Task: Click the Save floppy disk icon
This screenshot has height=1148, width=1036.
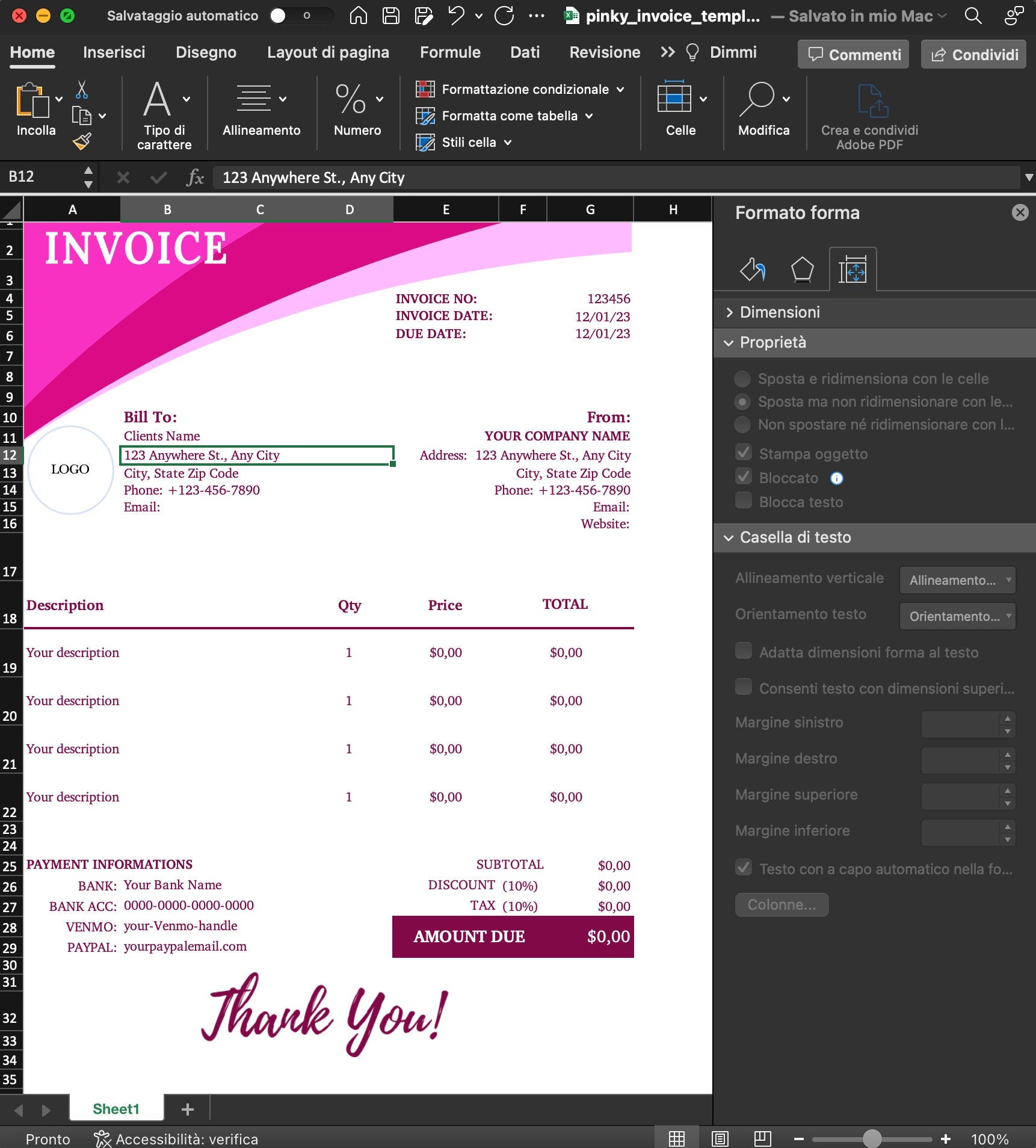Action: coord(391,16)
